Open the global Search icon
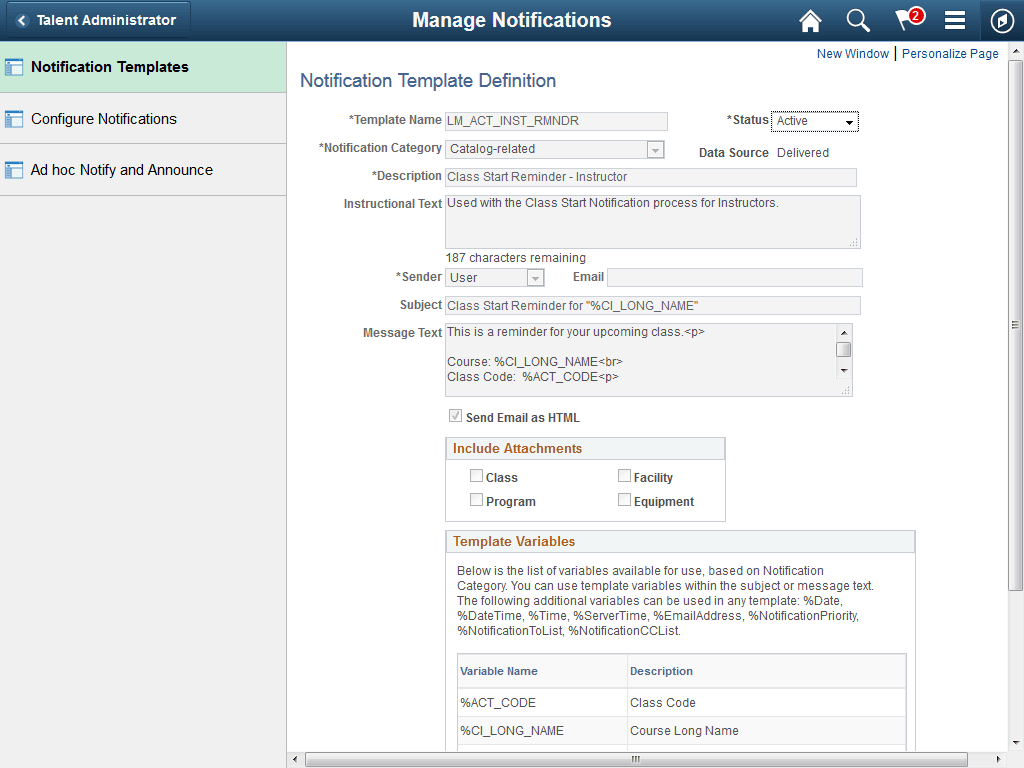The image size is (1024, 768). point(858,20)
